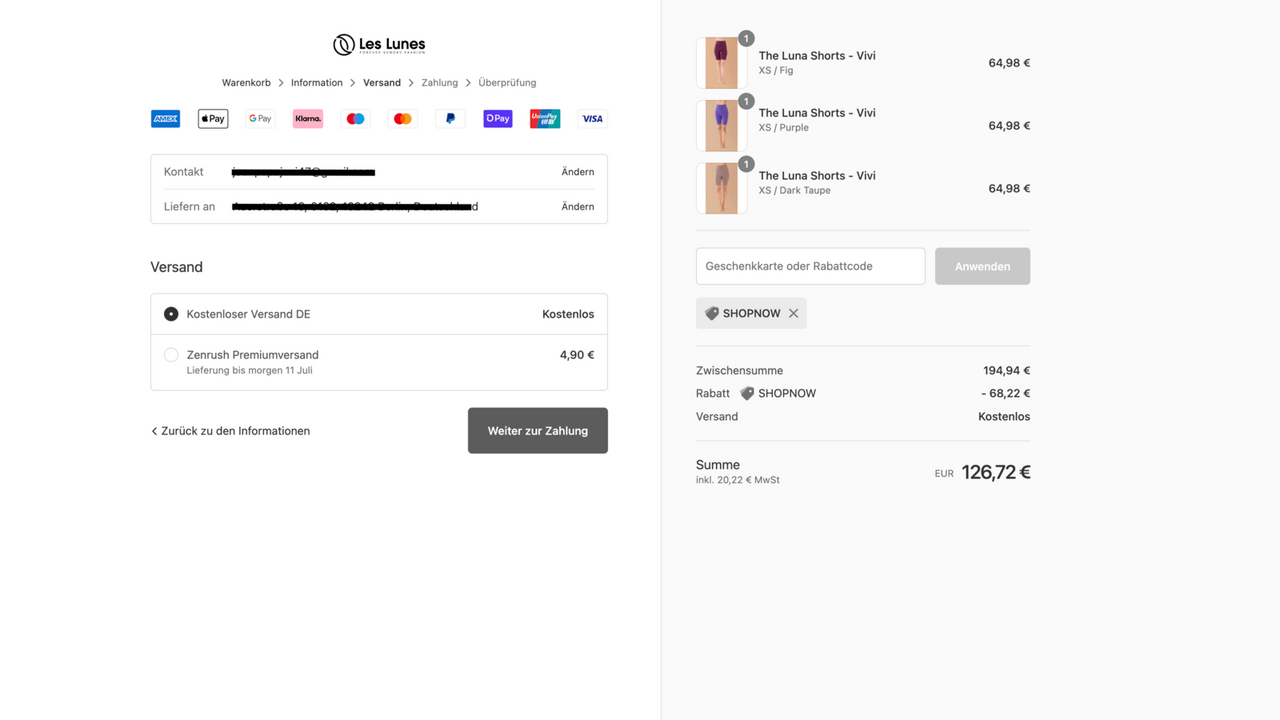Image resolution: width=1280 pixels, height=720 pixels.
Task: Open the Dark Taupe shorts thumbnail
Action: point(721,189)
